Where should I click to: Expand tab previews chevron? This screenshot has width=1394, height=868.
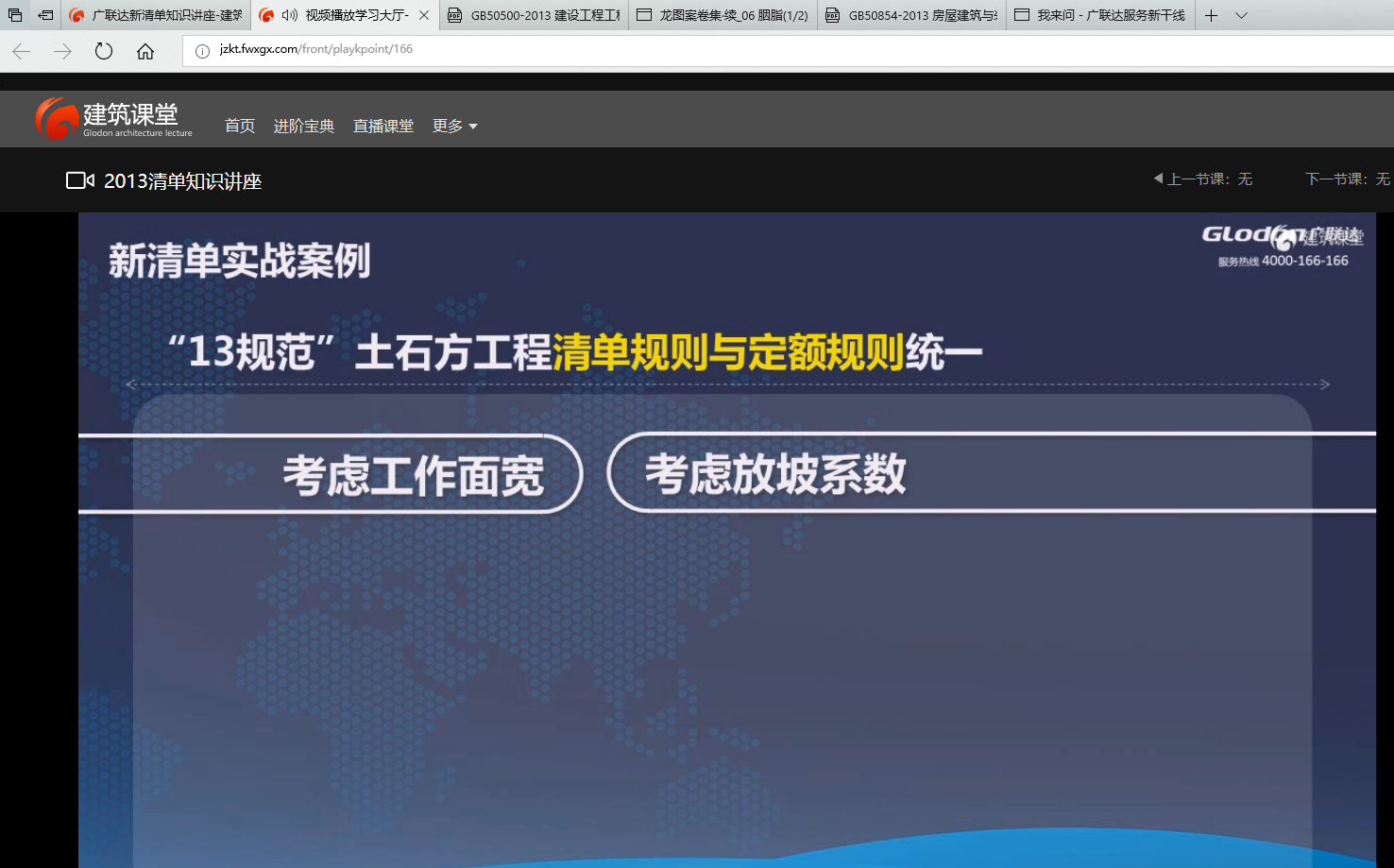click(1241, 15)
